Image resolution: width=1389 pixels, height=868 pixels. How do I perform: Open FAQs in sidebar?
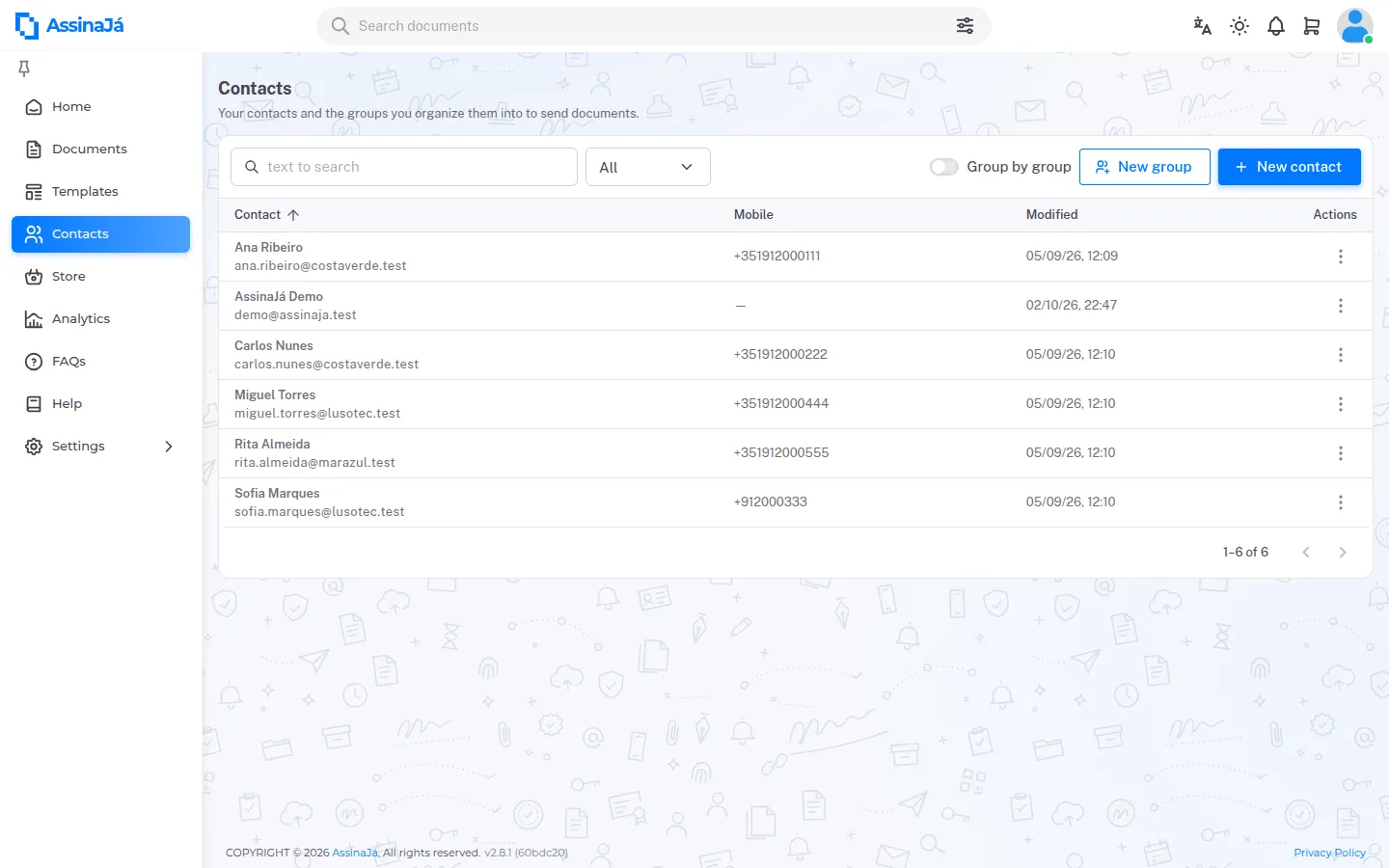100,362
